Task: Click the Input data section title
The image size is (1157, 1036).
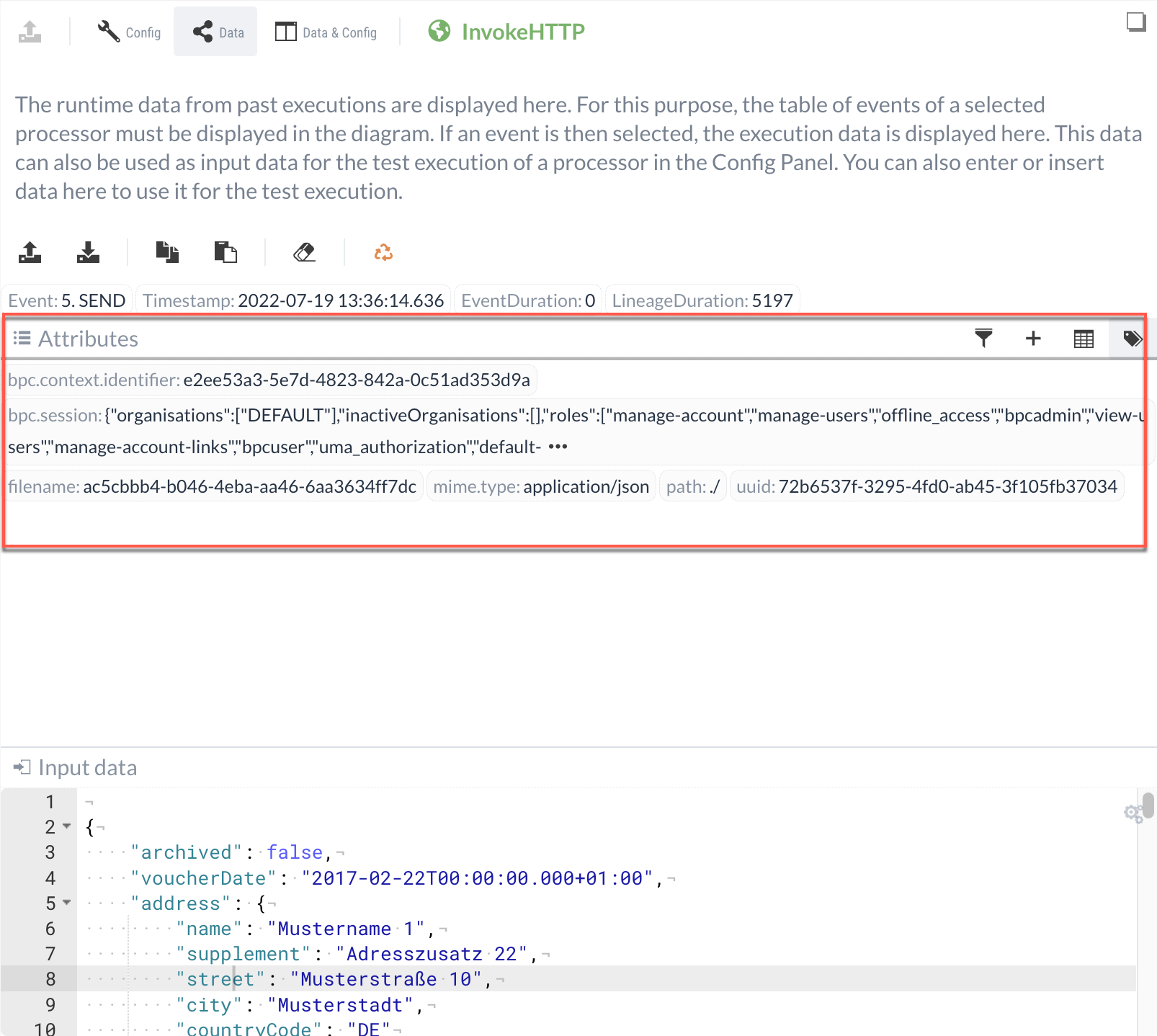Action: point(87,767)
